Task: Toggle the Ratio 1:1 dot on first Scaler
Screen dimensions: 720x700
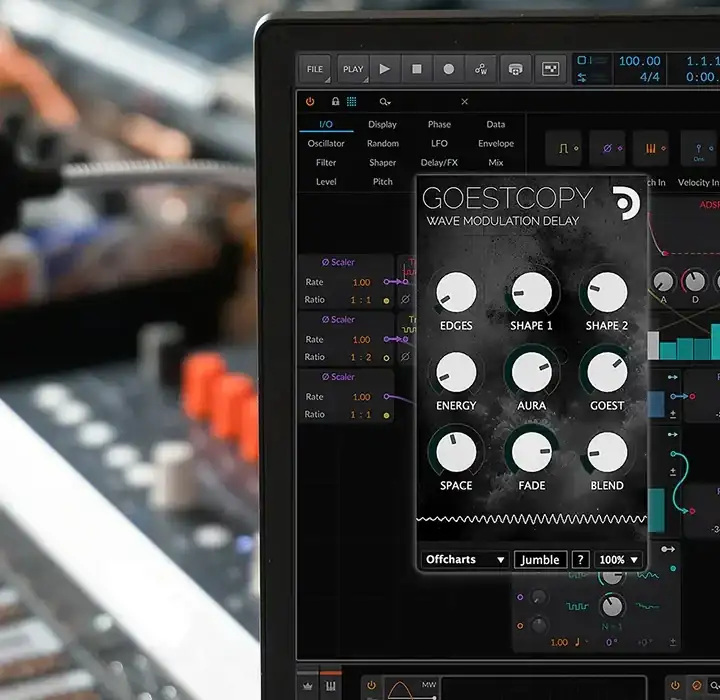Action: coord(386,301)
